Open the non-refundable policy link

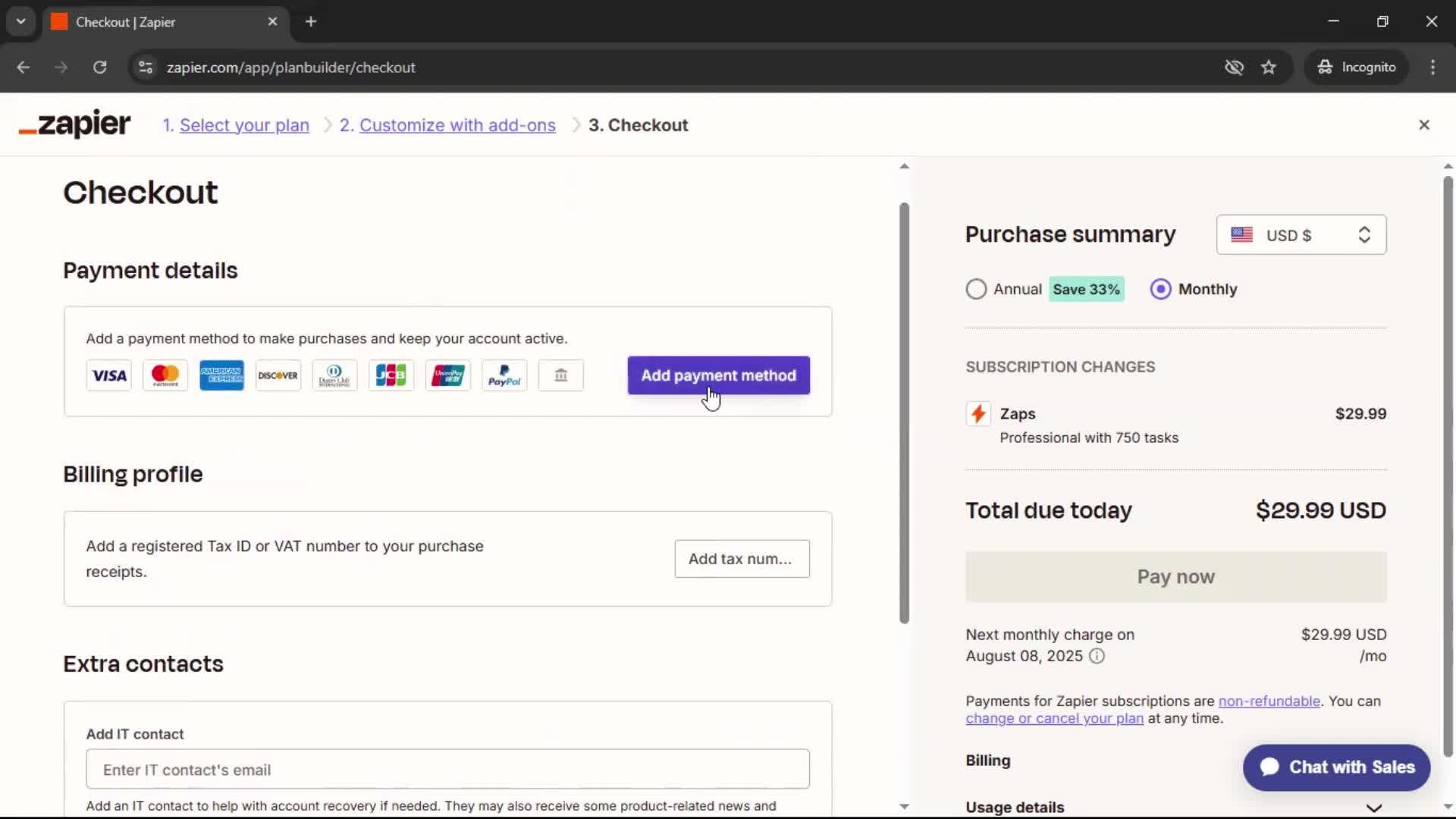coord(1269,701)
